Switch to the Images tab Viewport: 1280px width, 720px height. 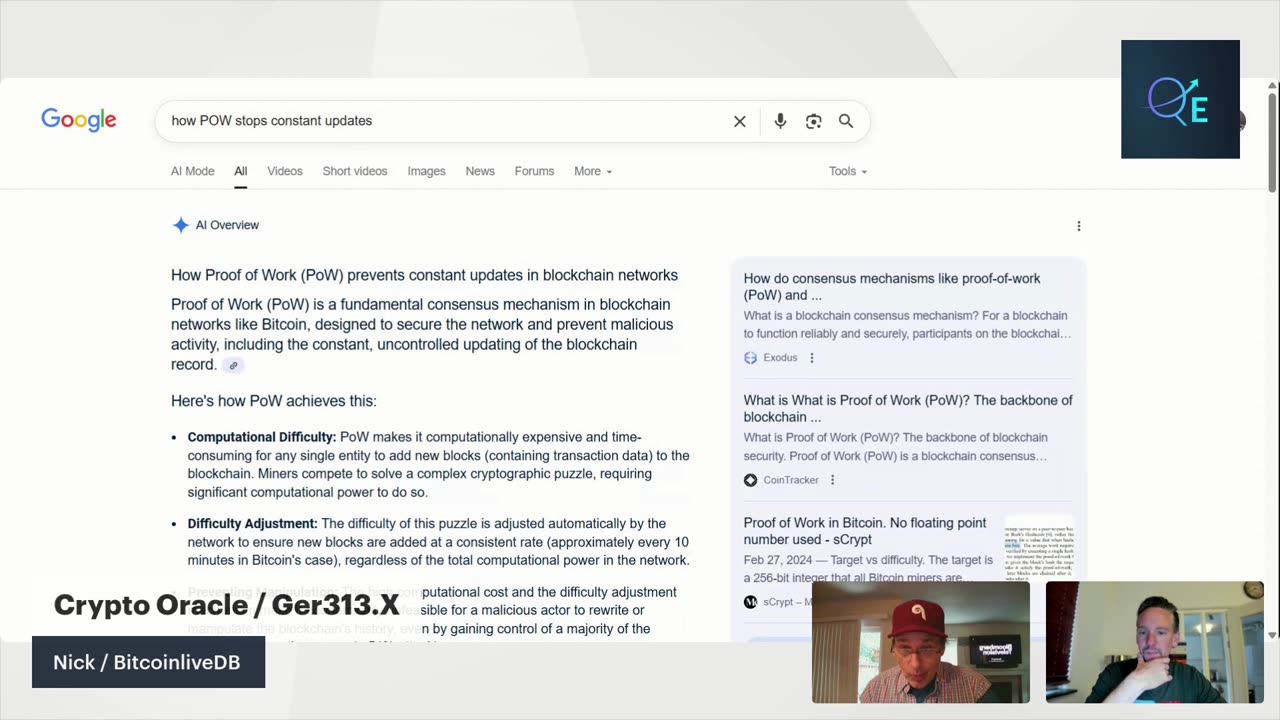tap(426, 171)
